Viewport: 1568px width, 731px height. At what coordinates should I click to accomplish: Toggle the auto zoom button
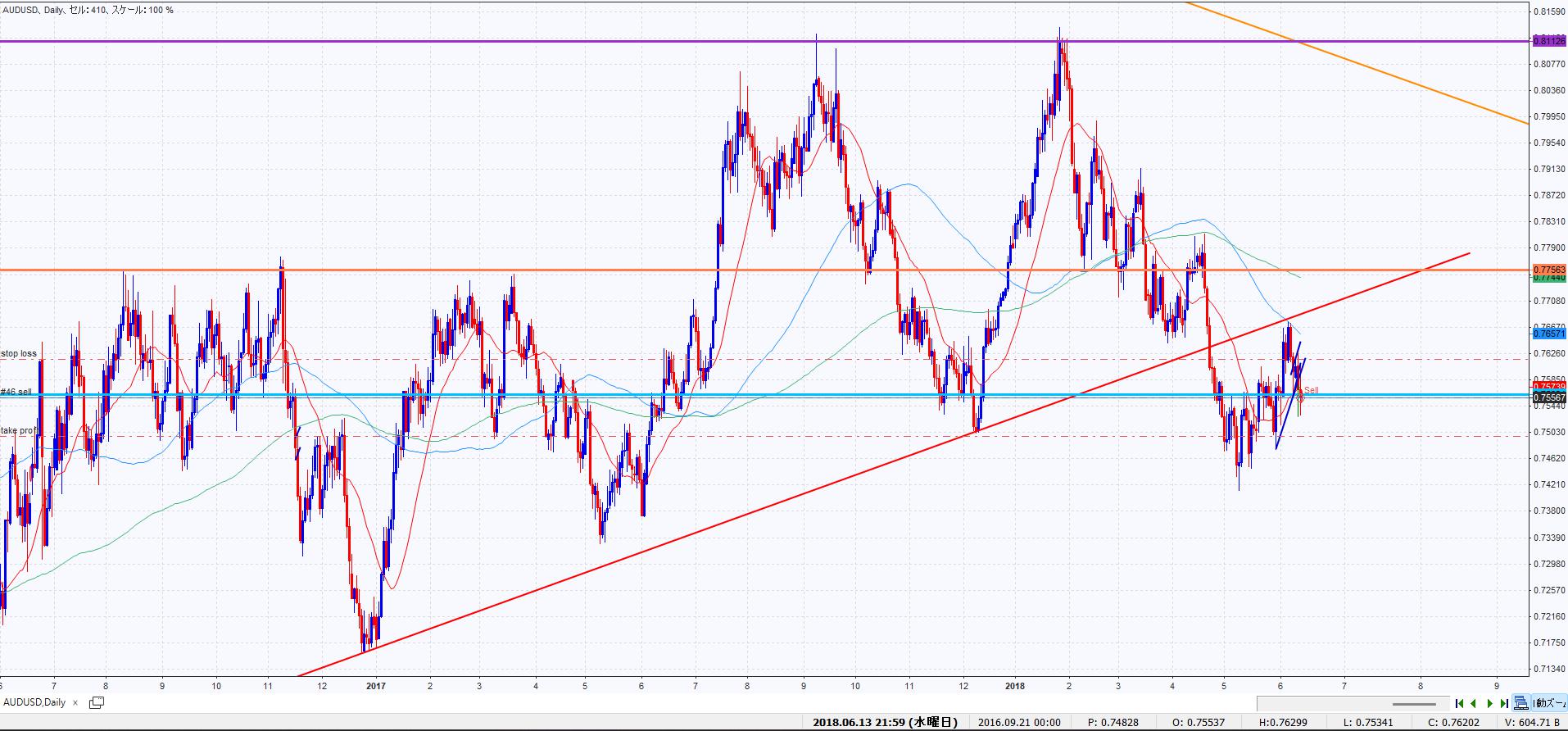1549,703
